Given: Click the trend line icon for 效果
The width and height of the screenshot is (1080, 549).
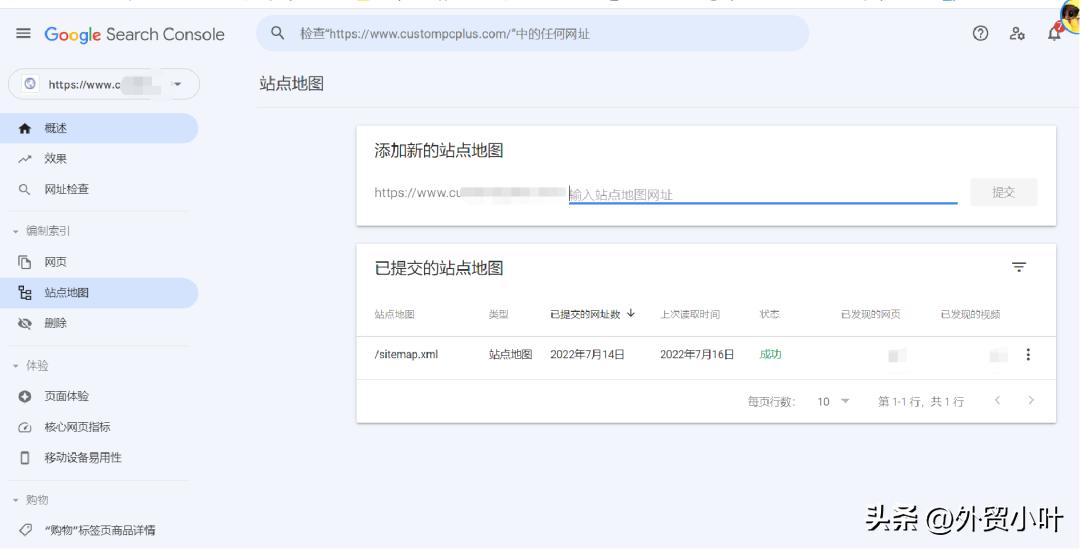Looking at the screenshot, I should click(x=25, y=159).
